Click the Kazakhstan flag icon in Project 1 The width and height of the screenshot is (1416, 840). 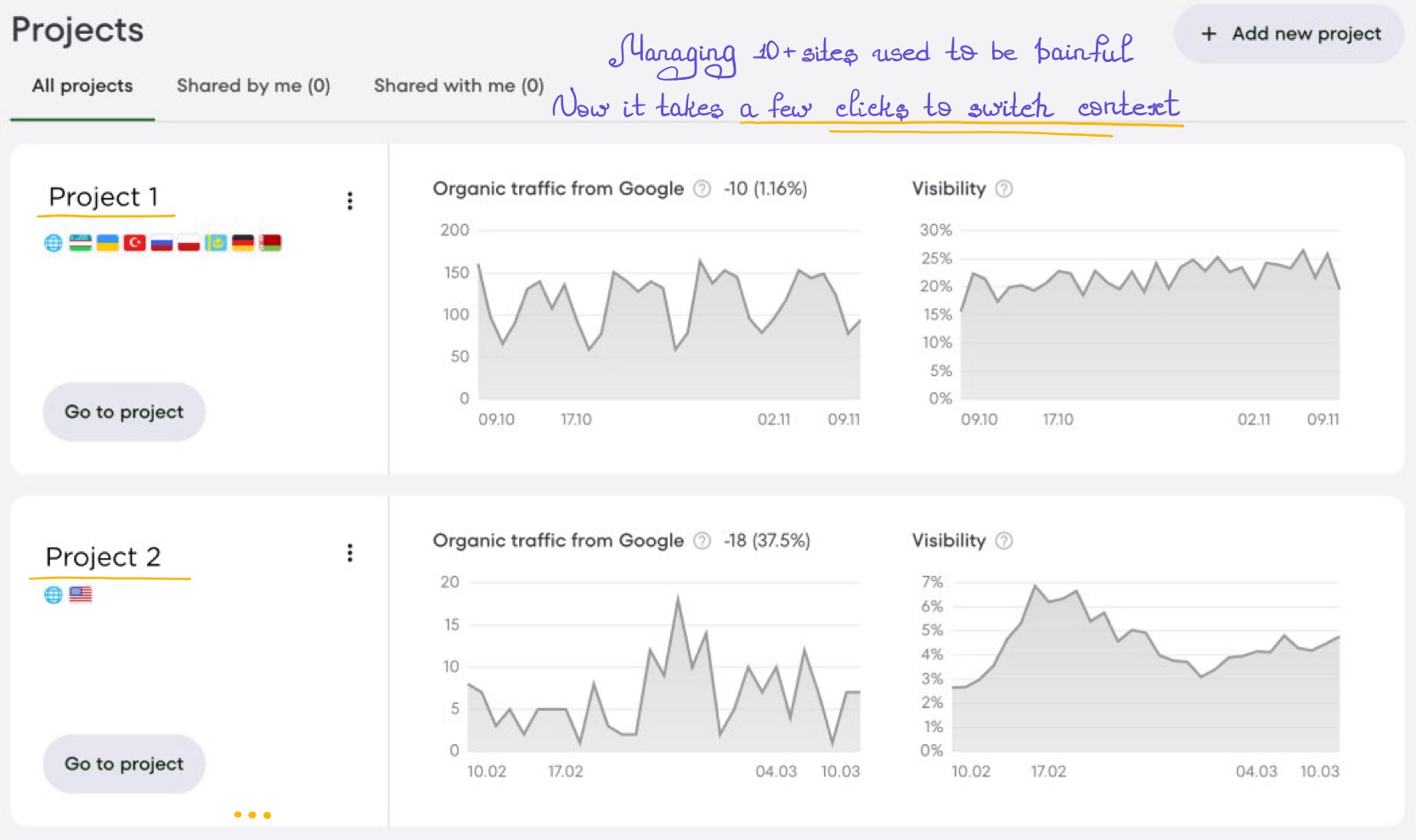coord(215,243)
